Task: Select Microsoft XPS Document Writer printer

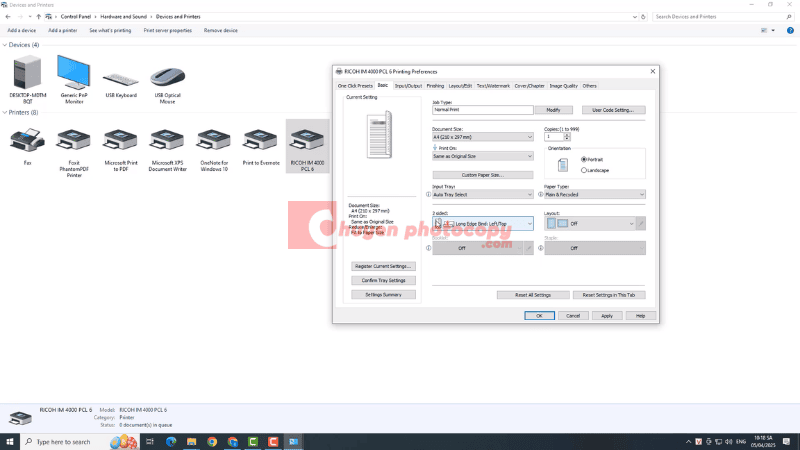Action: [x=167, y=140]
